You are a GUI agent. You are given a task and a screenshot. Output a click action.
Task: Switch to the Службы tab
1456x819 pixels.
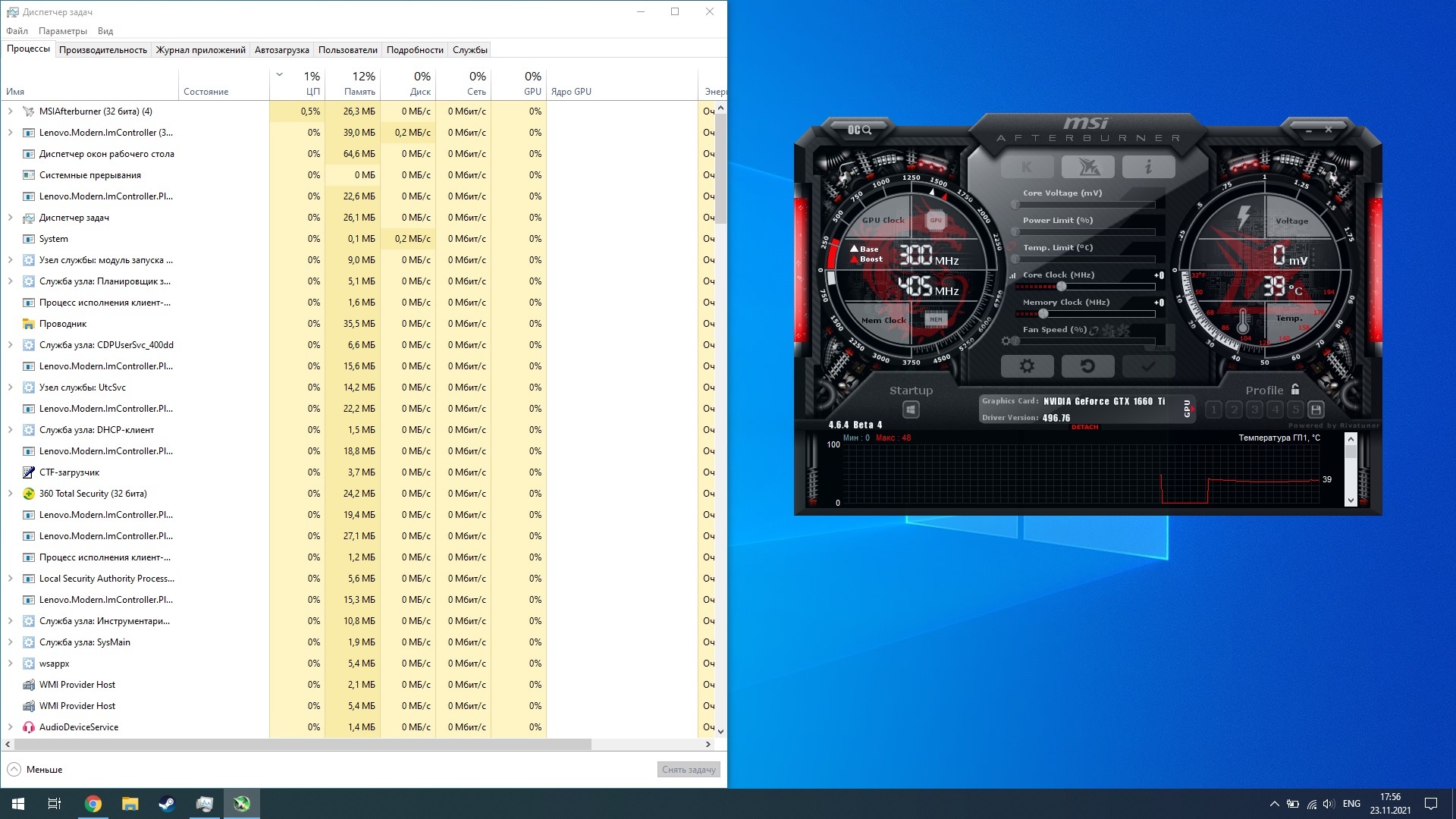tap(470, 50)
